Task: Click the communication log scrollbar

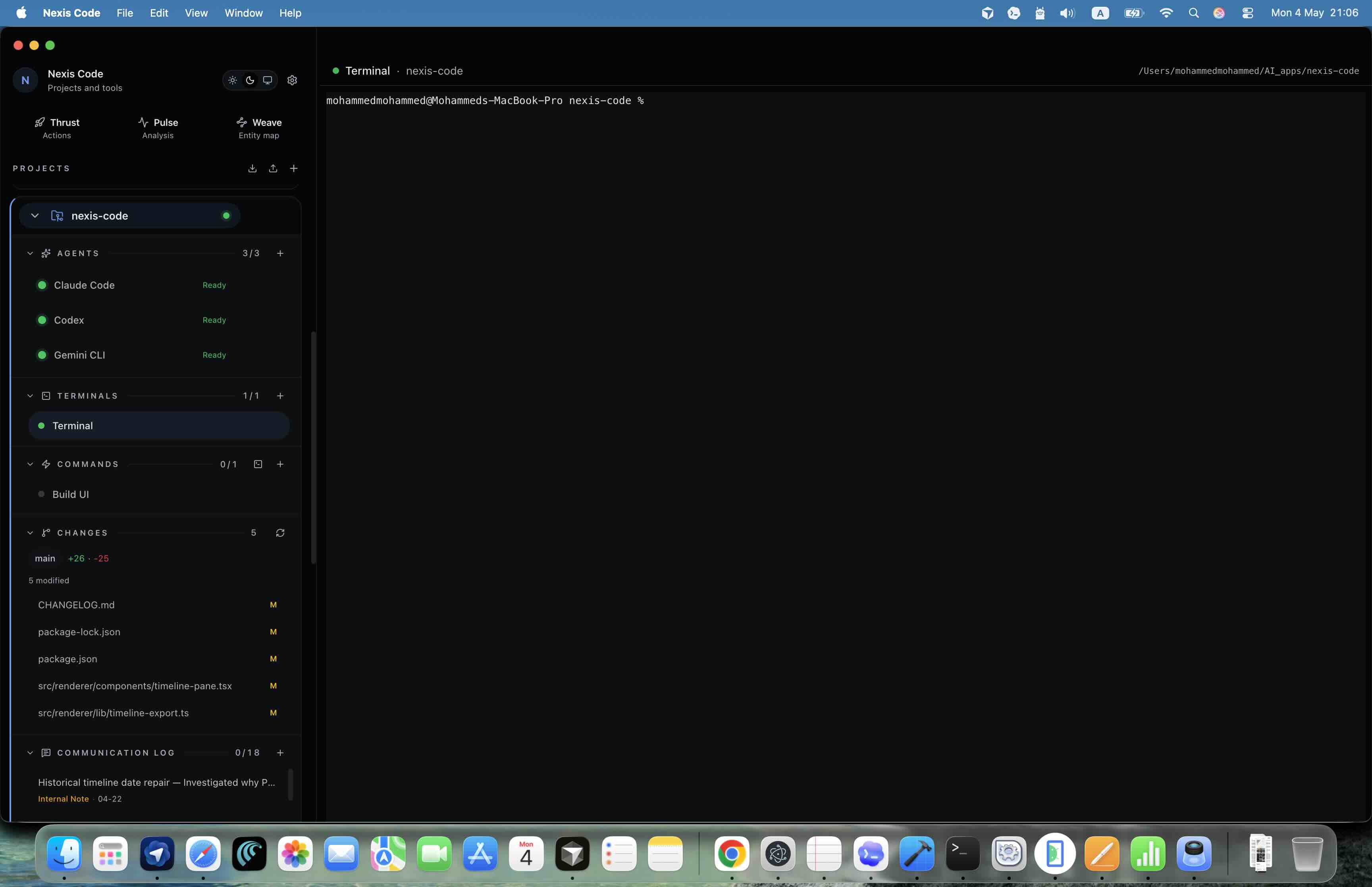Action: (291, 785)
